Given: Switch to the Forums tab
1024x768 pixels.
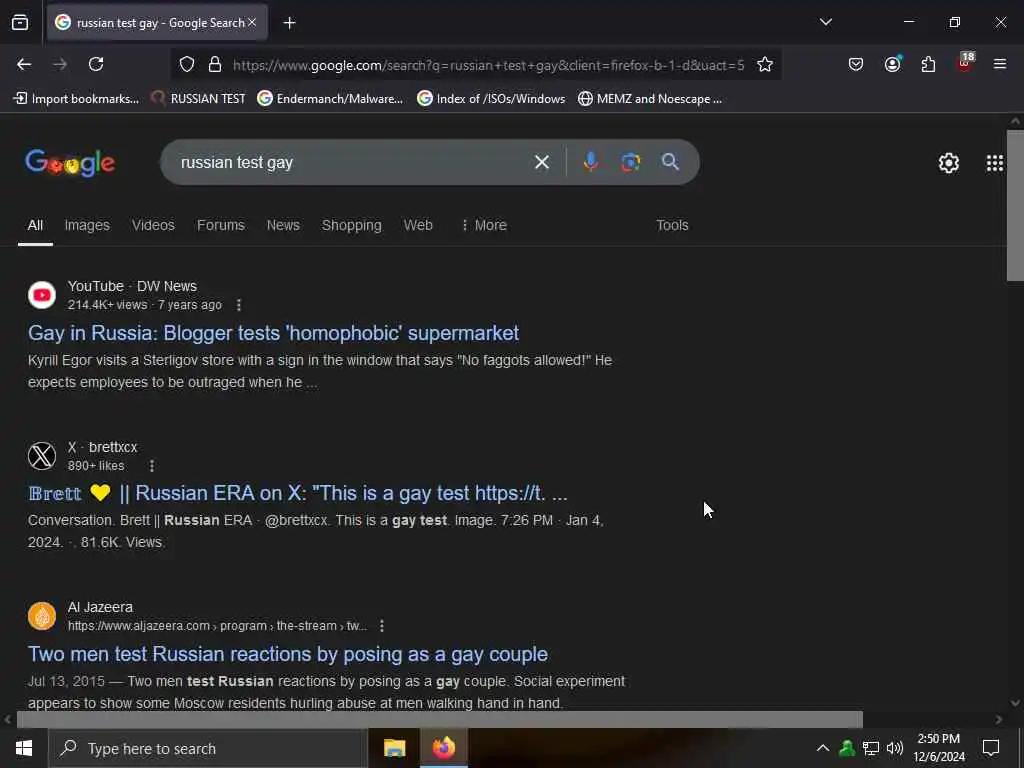Looking at the screenshot, I should pyautogui.click(x=221, y=225).
